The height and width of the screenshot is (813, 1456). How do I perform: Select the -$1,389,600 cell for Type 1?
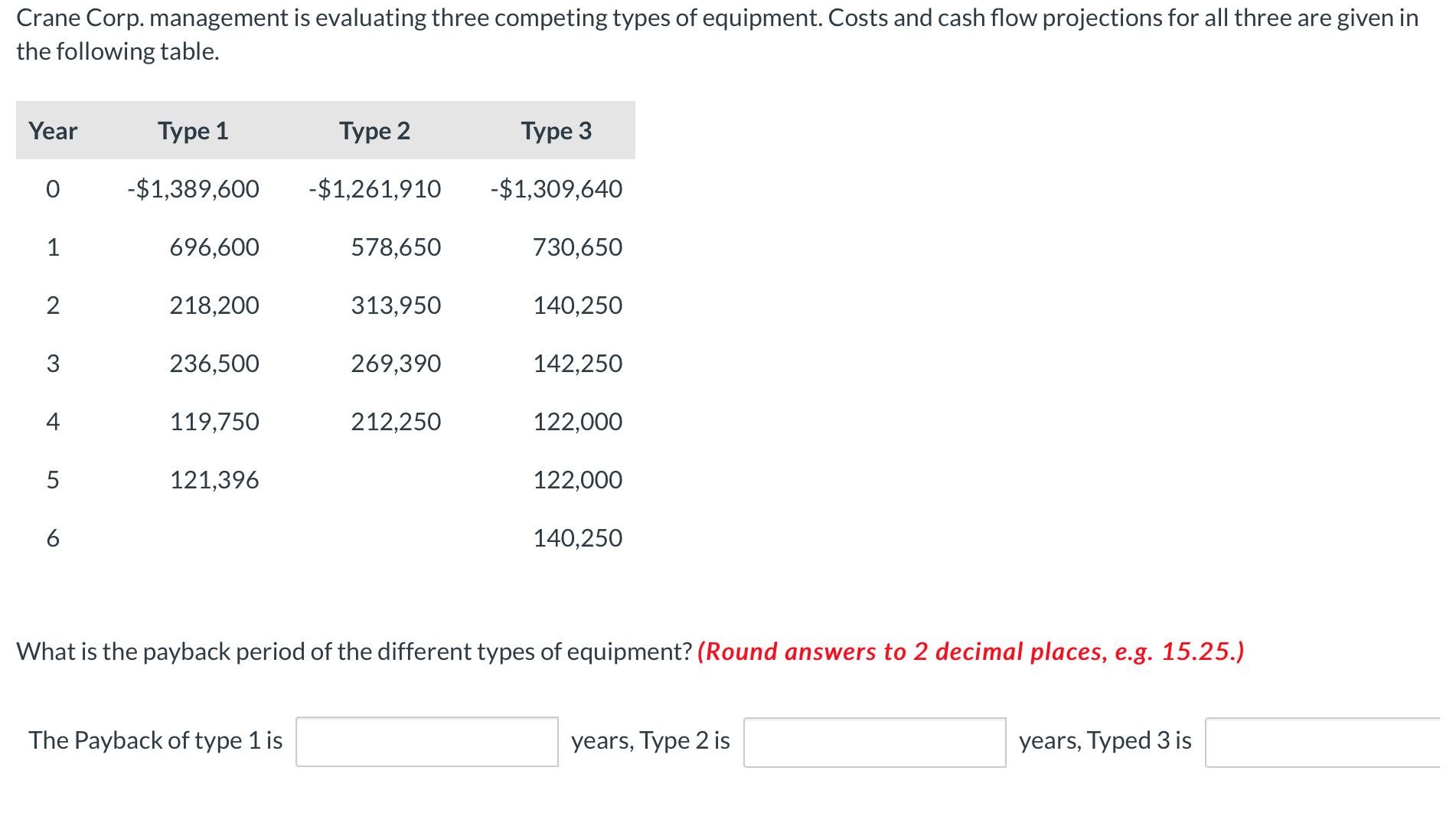[x=193, y=188]
